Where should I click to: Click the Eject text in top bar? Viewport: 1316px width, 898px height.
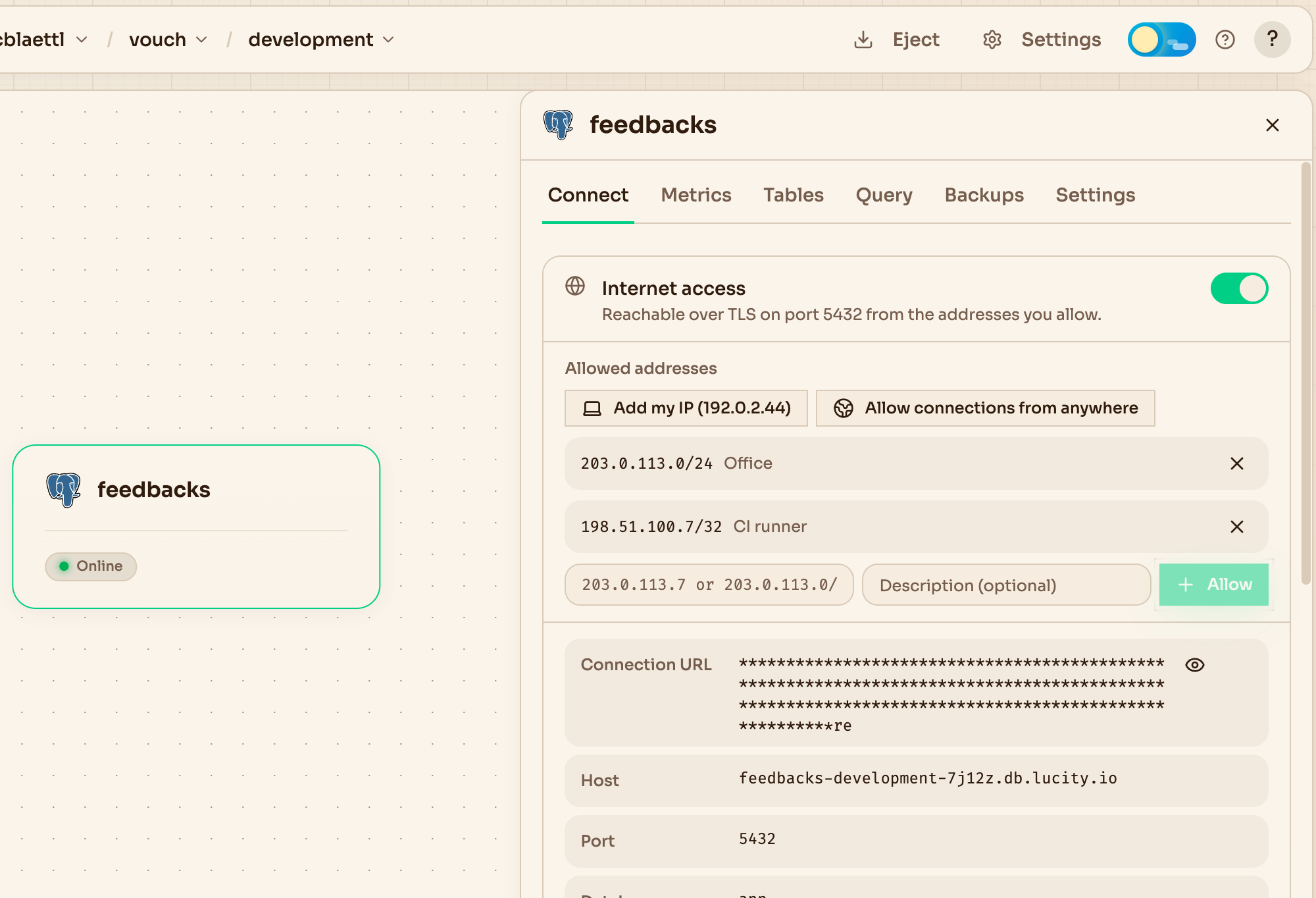pyautogui.click(x=915, y=40)
